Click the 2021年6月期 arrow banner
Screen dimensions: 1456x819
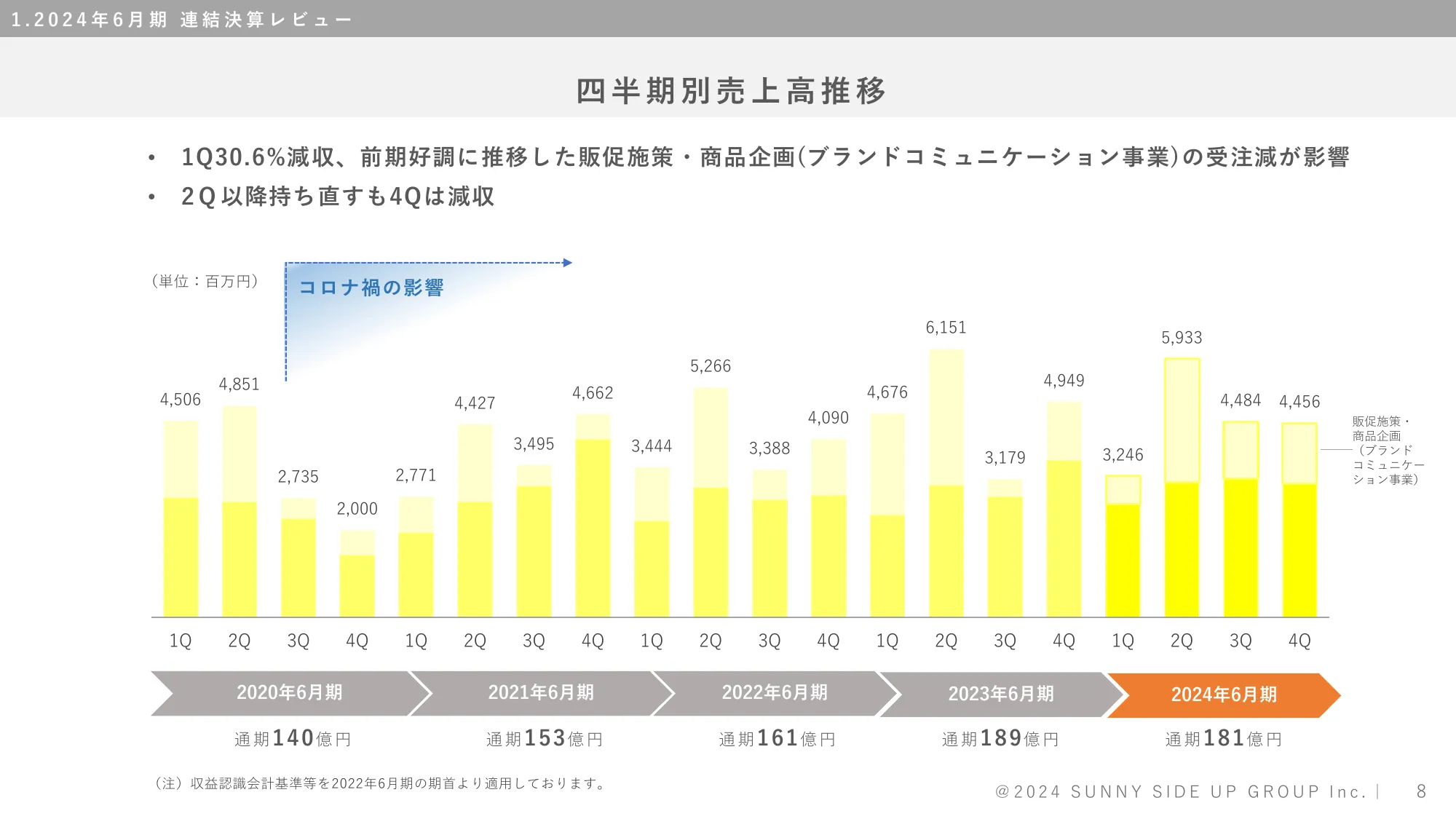pyautogui.click(x=542, y=693)
